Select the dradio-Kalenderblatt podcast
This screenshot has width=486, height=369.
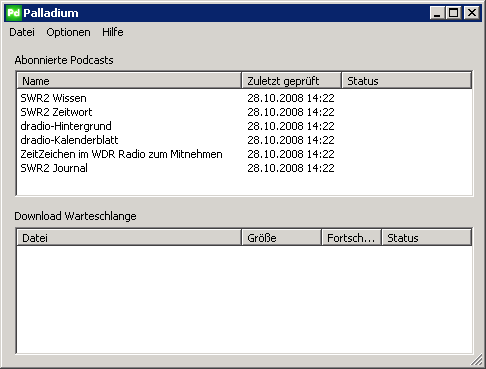[x=69, y=140]
